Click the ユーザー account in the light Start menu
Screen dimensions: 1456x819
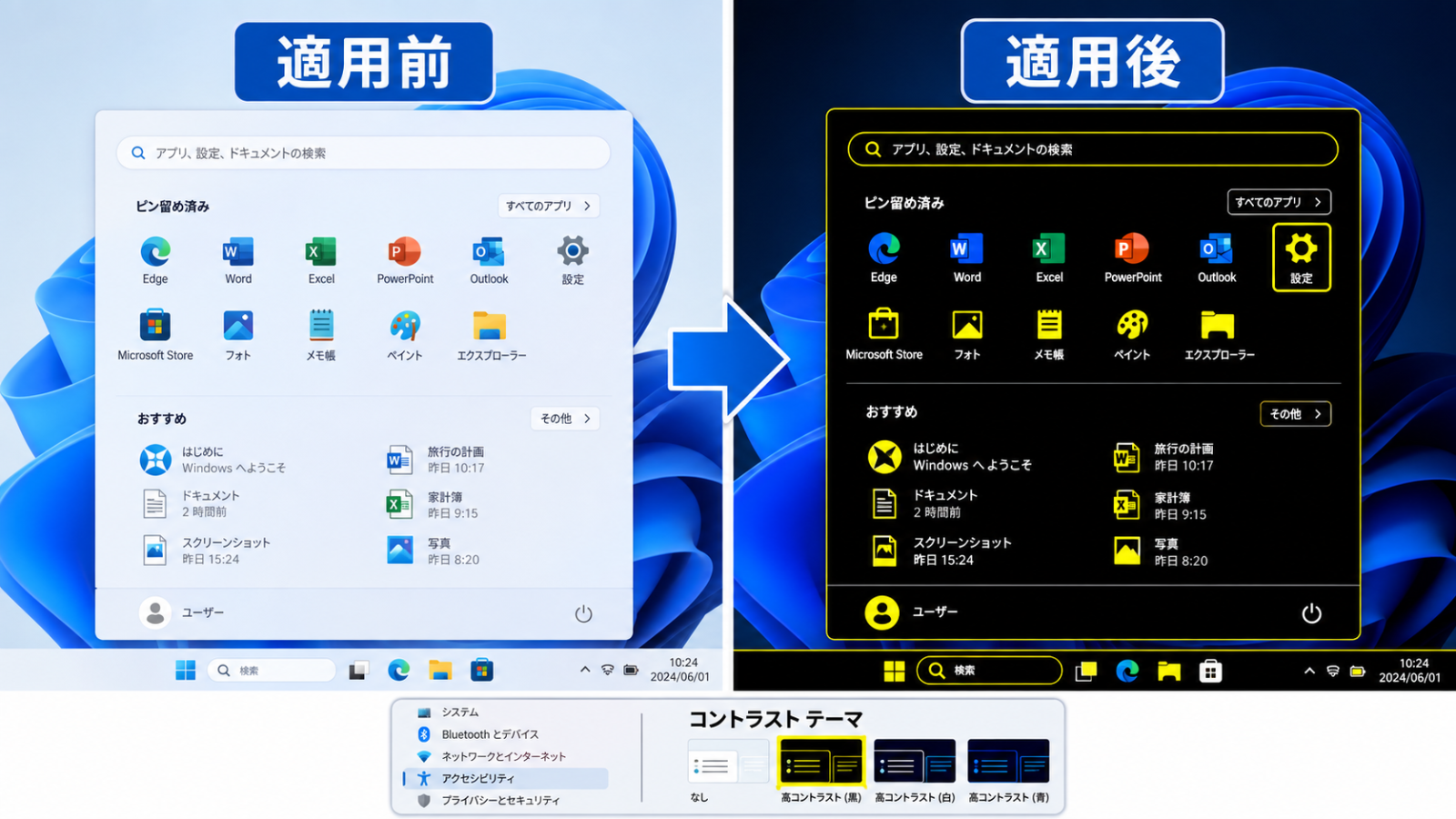[182, 612]
